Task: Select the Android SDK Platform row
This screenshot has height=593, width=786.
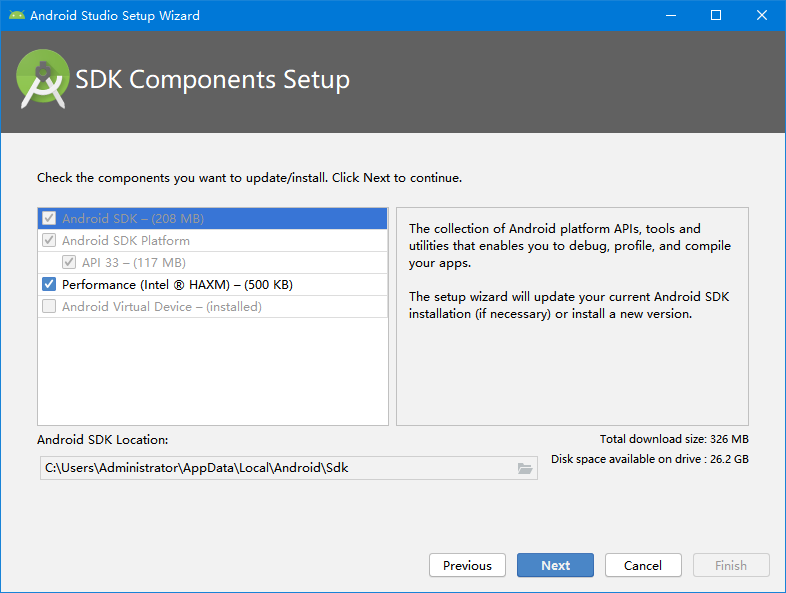Action: tap(125, 241)
